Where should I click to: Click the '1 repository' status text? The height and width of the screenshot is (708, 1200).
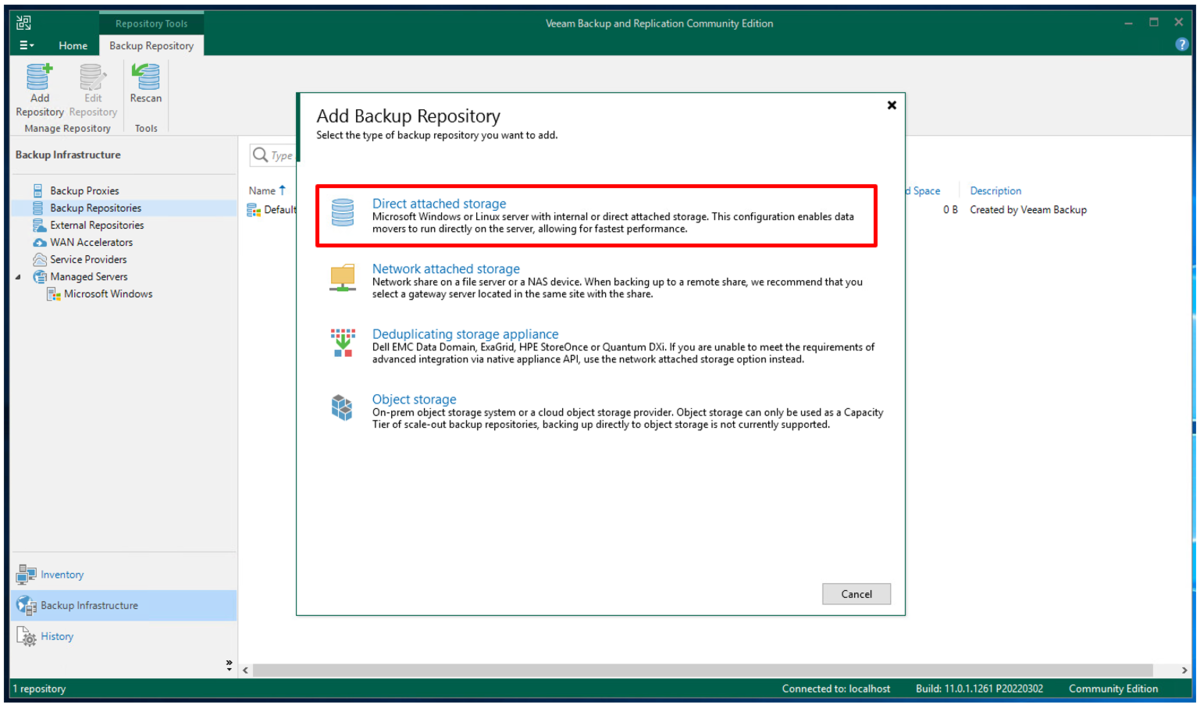[39, 689]
